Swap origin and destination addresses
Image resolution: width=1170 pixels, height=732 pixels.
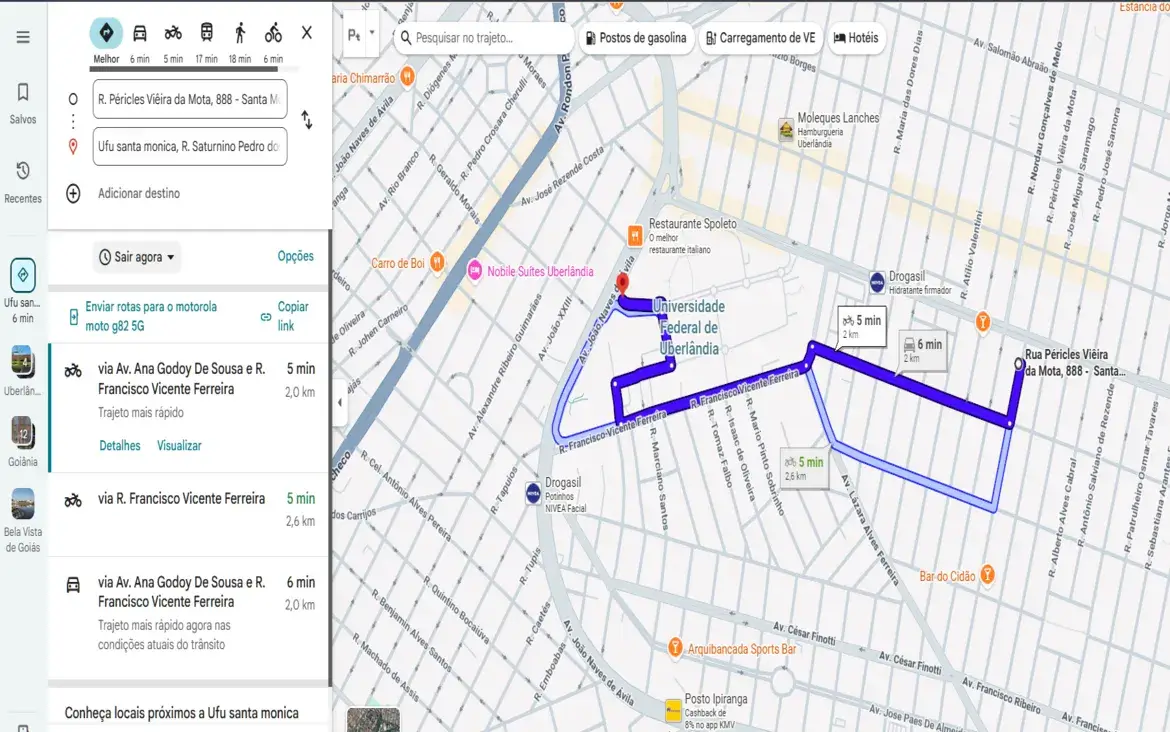(x=307, y=120)
